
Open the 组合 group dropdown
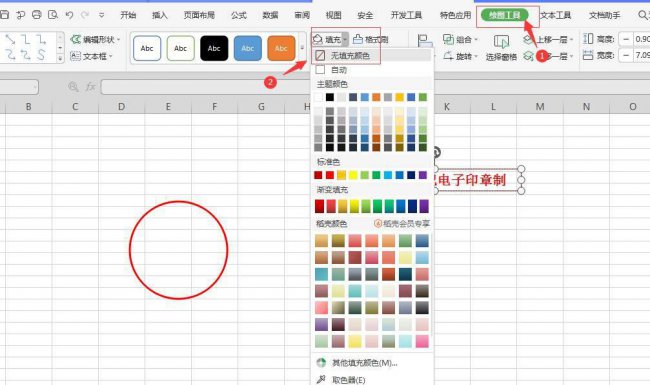(x=460, y=39)
